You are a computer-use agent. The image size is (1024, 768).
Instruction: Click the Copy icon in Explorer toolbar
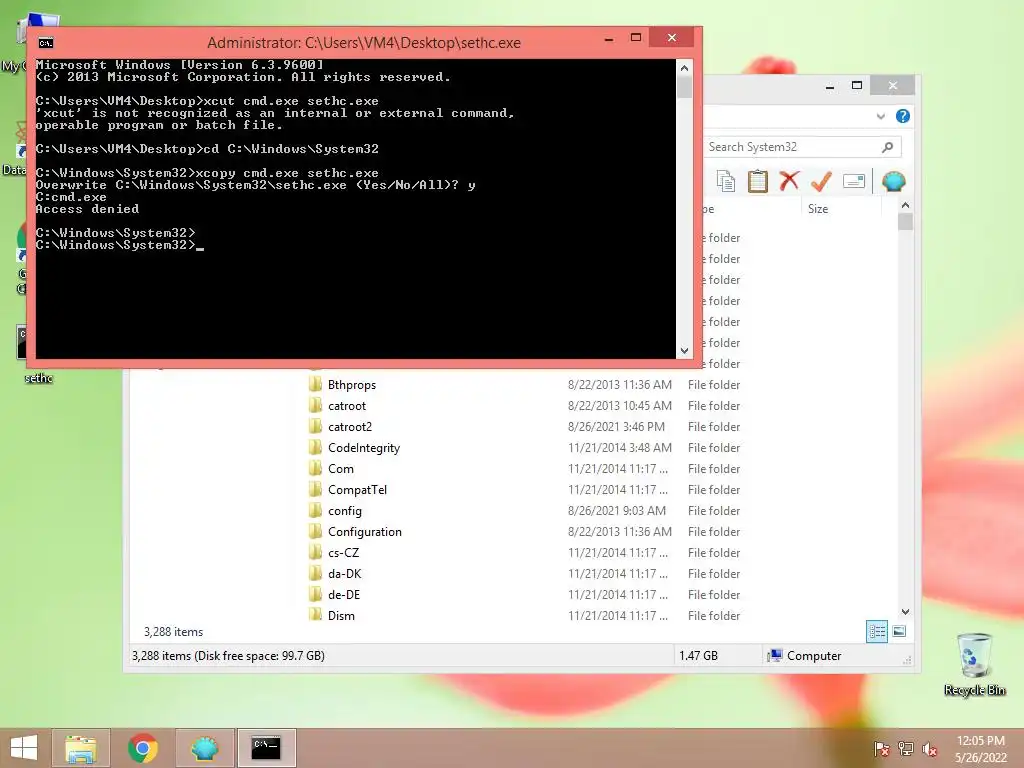(726, 182)
